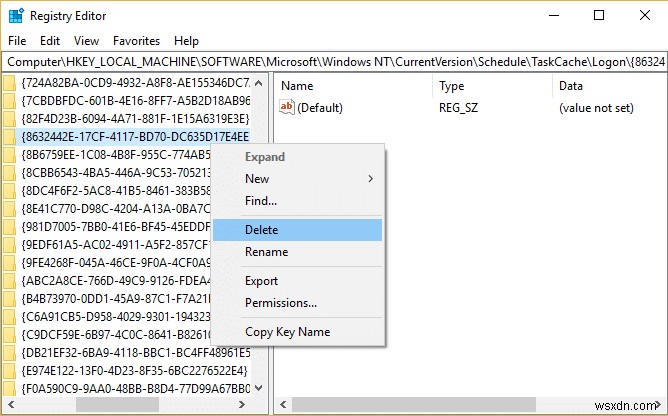Click the folder icon of {F0A590C9-9AA0 key

coord(9,388)
